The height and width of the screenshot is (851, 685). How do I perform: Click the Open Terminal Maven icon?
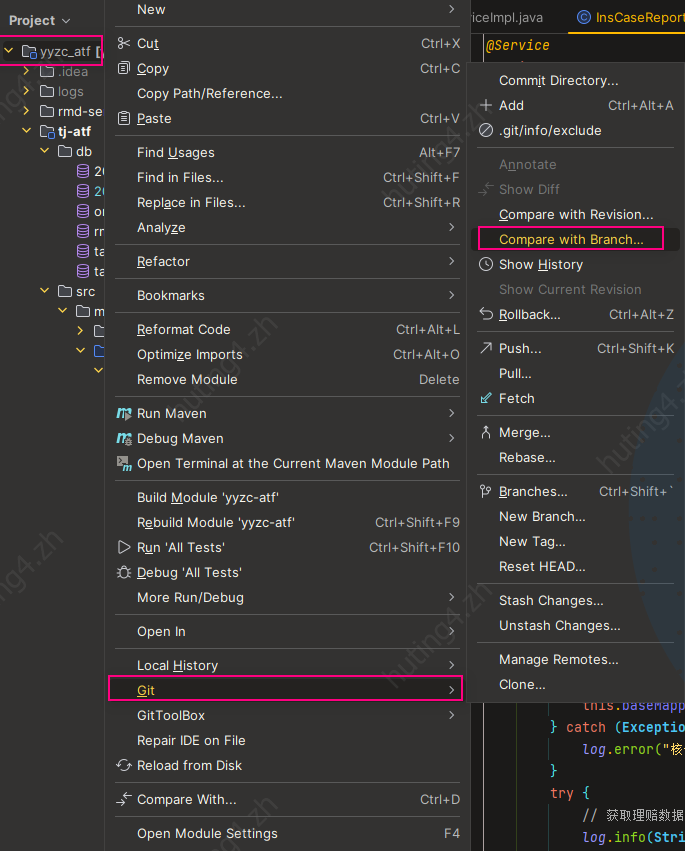124,463
